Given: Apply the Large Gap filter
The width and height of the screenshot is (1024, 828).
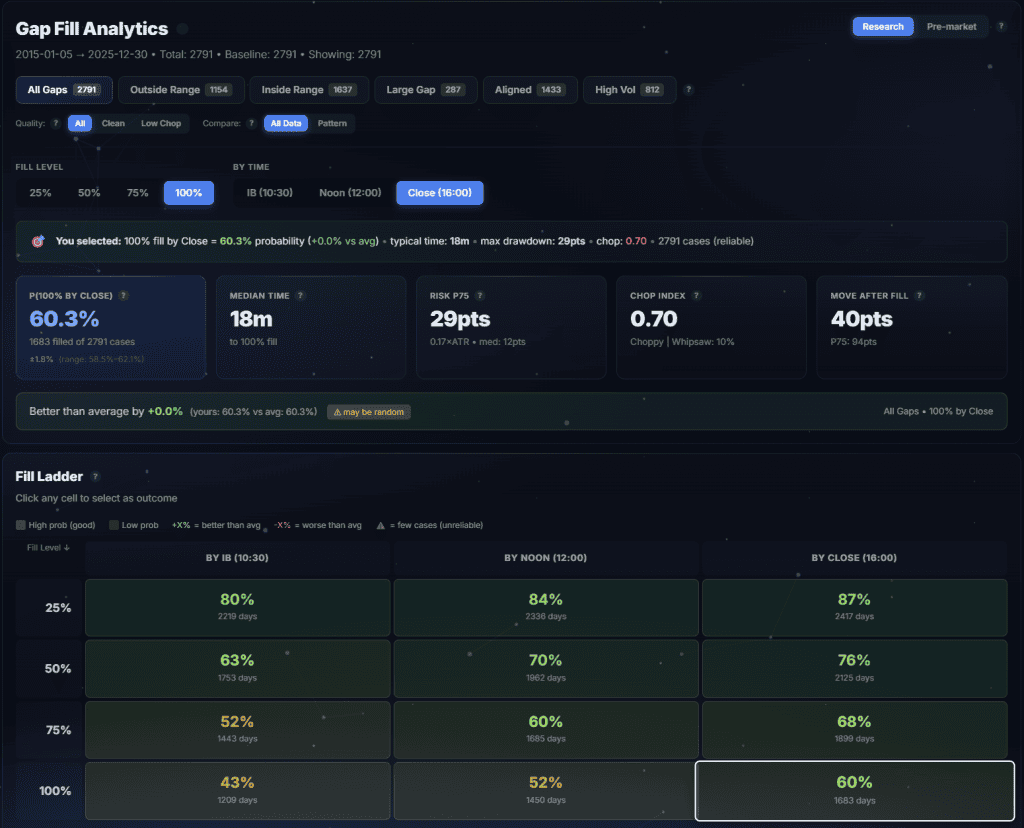Looking at the screenshot, I should pyautogui.click(x=425, y=89).
